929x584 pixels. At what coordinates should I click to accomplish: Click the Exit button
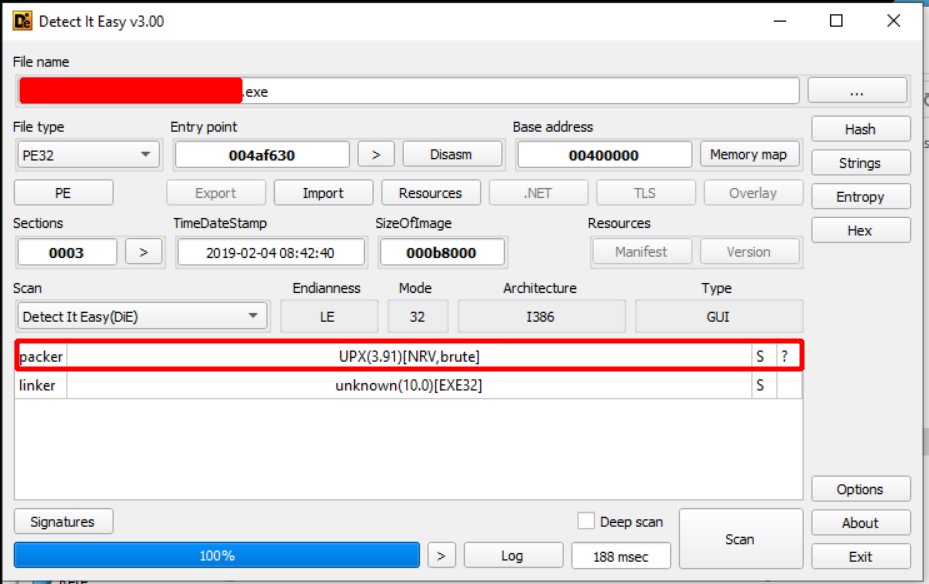click(x=860, y=557)
